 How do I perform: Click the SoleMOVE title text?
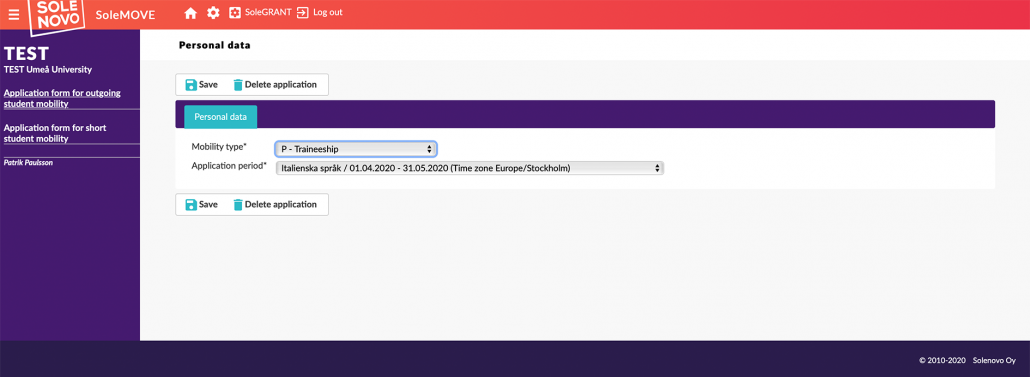click(125, 14)
